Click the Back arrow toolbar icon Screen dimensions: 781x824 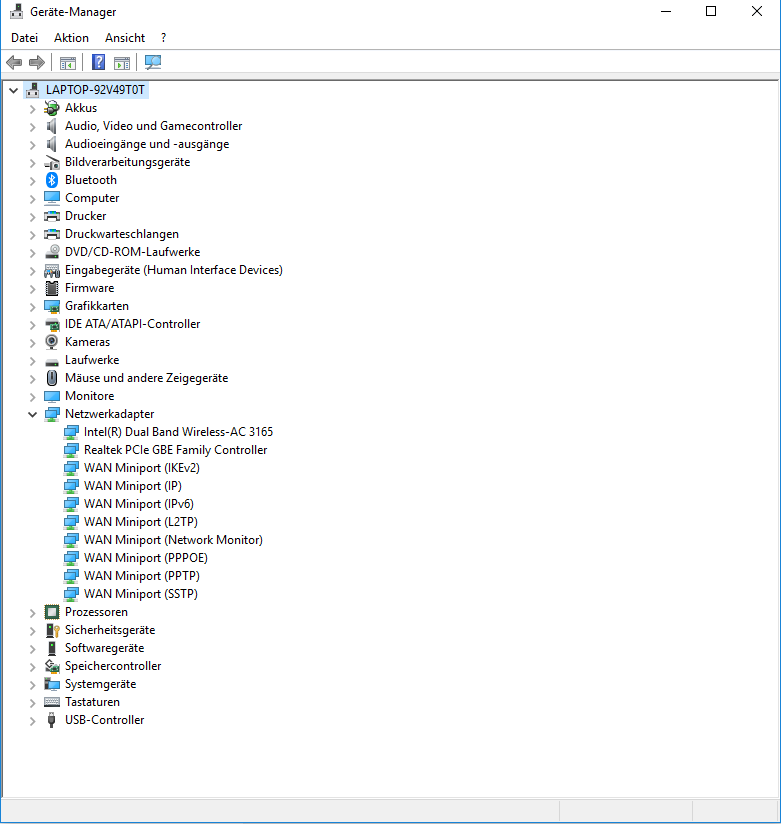[x=14, y=63]
